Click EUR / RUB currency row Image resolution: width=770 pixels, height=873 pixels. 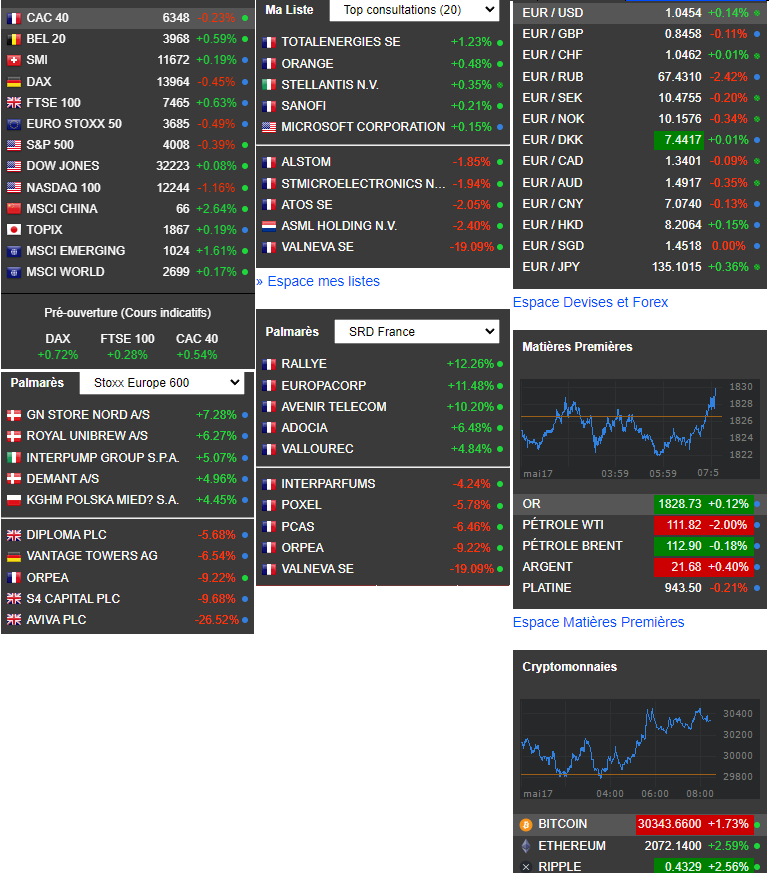tap(640, 77)
